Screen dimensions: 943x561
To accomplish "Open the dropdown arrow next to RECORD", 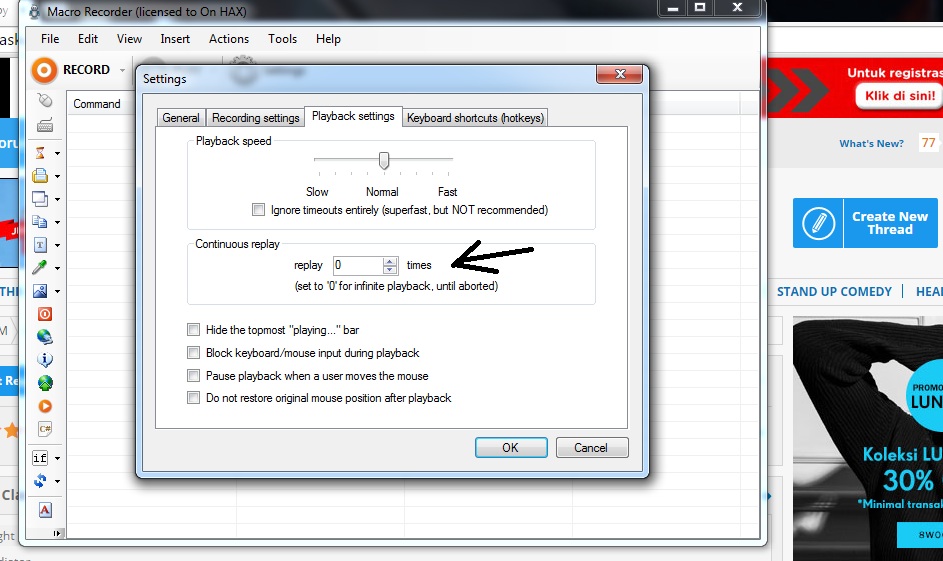I will click(122, 71).
